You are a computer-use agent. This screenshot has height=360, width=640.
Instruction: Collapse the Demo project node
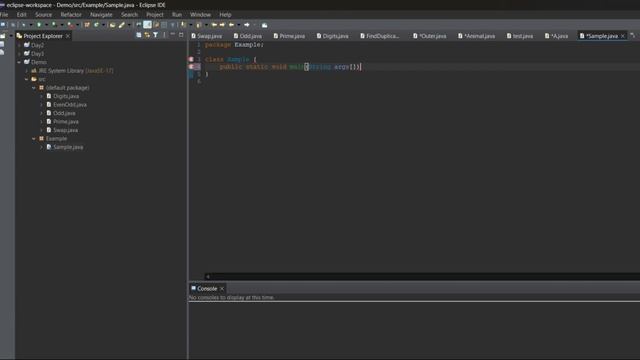tap(19, 62)
